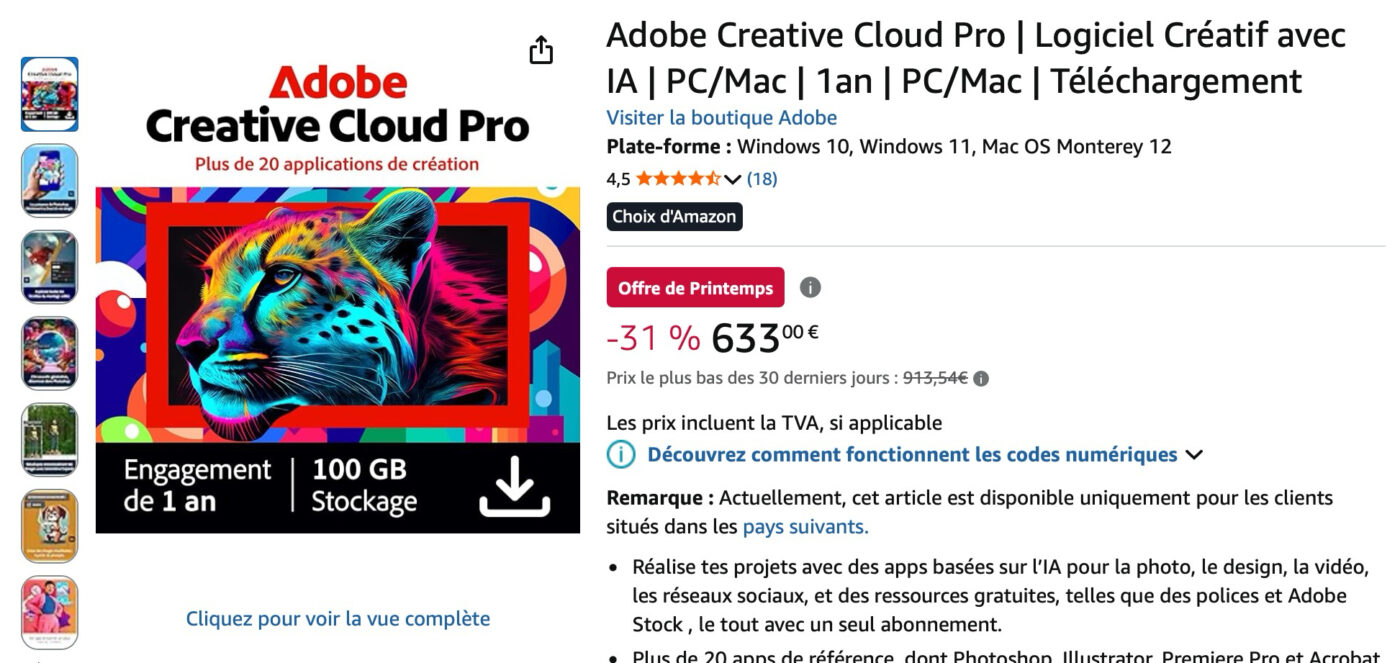
Task: Click info icon next to Offre de Printemps
Action: click(x=811, y=288)
